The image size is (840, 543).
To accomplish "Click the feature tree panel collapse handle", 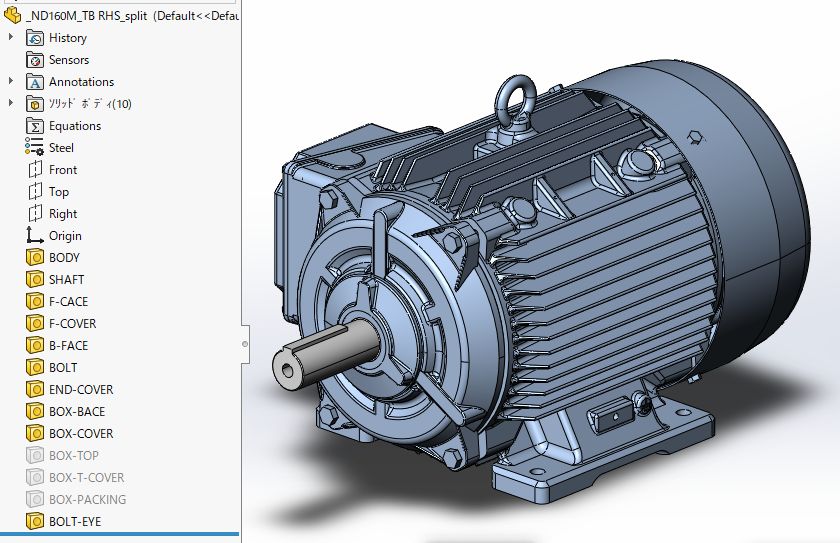I will [245, 344].
